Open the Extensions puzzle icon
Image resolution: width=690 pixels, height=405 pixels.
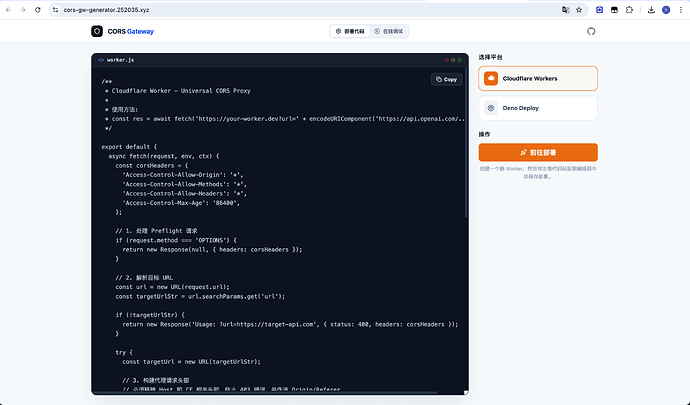point(629,10)
